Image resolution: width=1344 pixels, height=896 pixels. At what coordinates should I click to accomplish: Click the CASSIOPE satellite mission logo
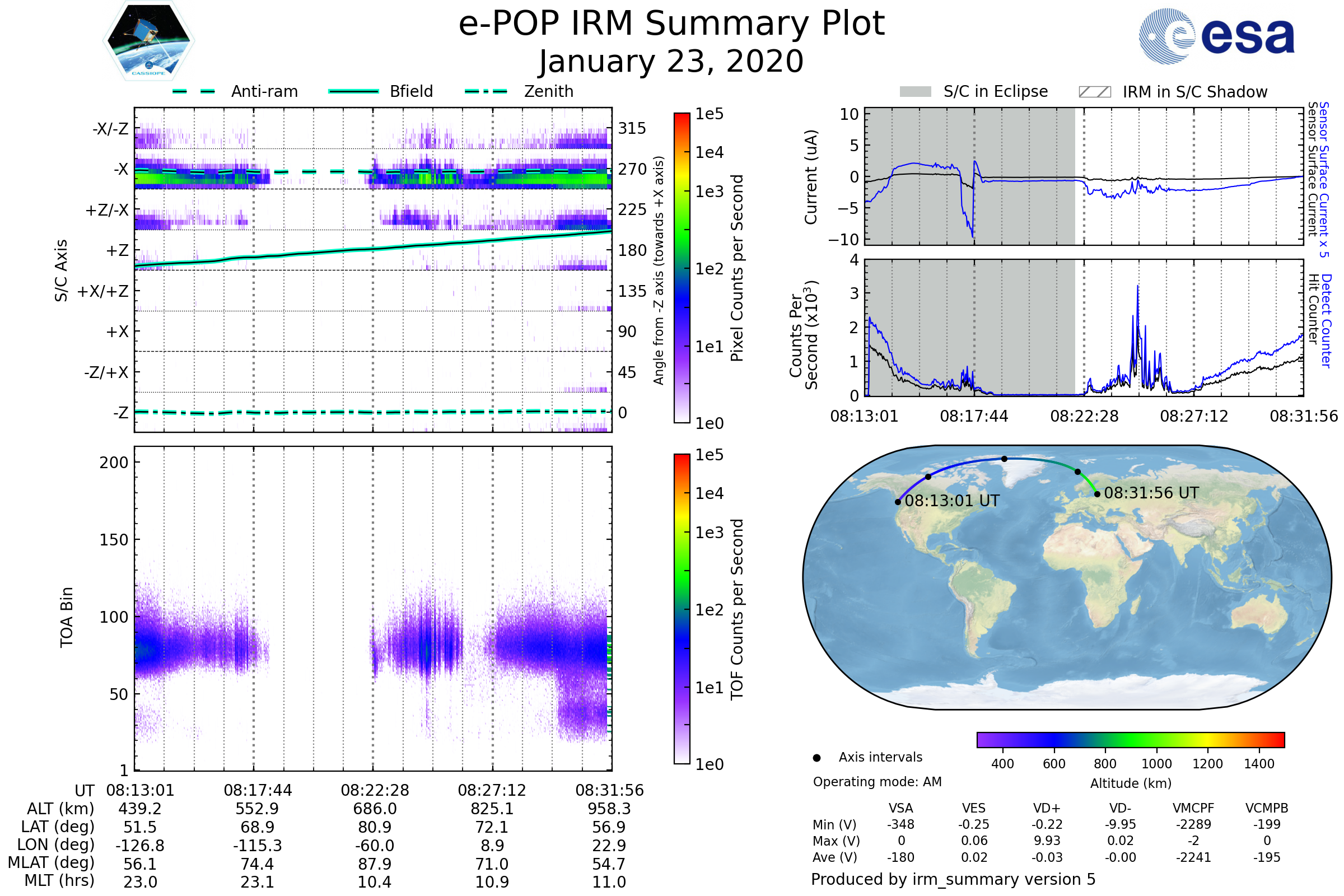(x=148, y=41)
